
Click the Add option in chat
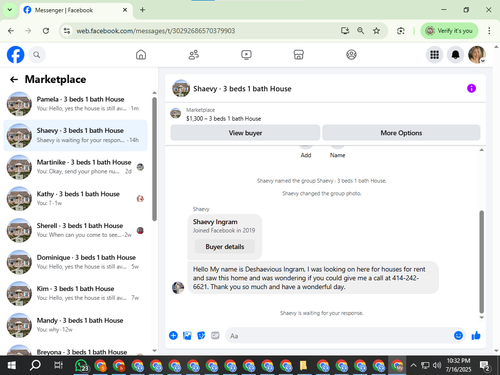point(306,155)
